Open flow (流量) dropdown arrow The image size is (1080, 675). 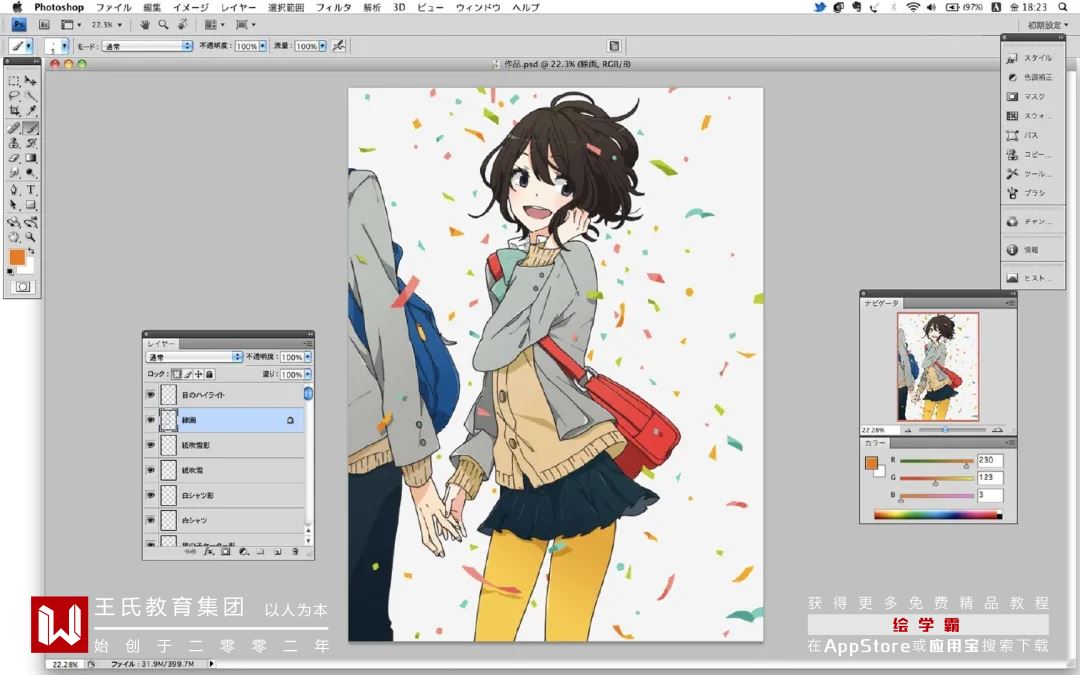coord(322,46)
